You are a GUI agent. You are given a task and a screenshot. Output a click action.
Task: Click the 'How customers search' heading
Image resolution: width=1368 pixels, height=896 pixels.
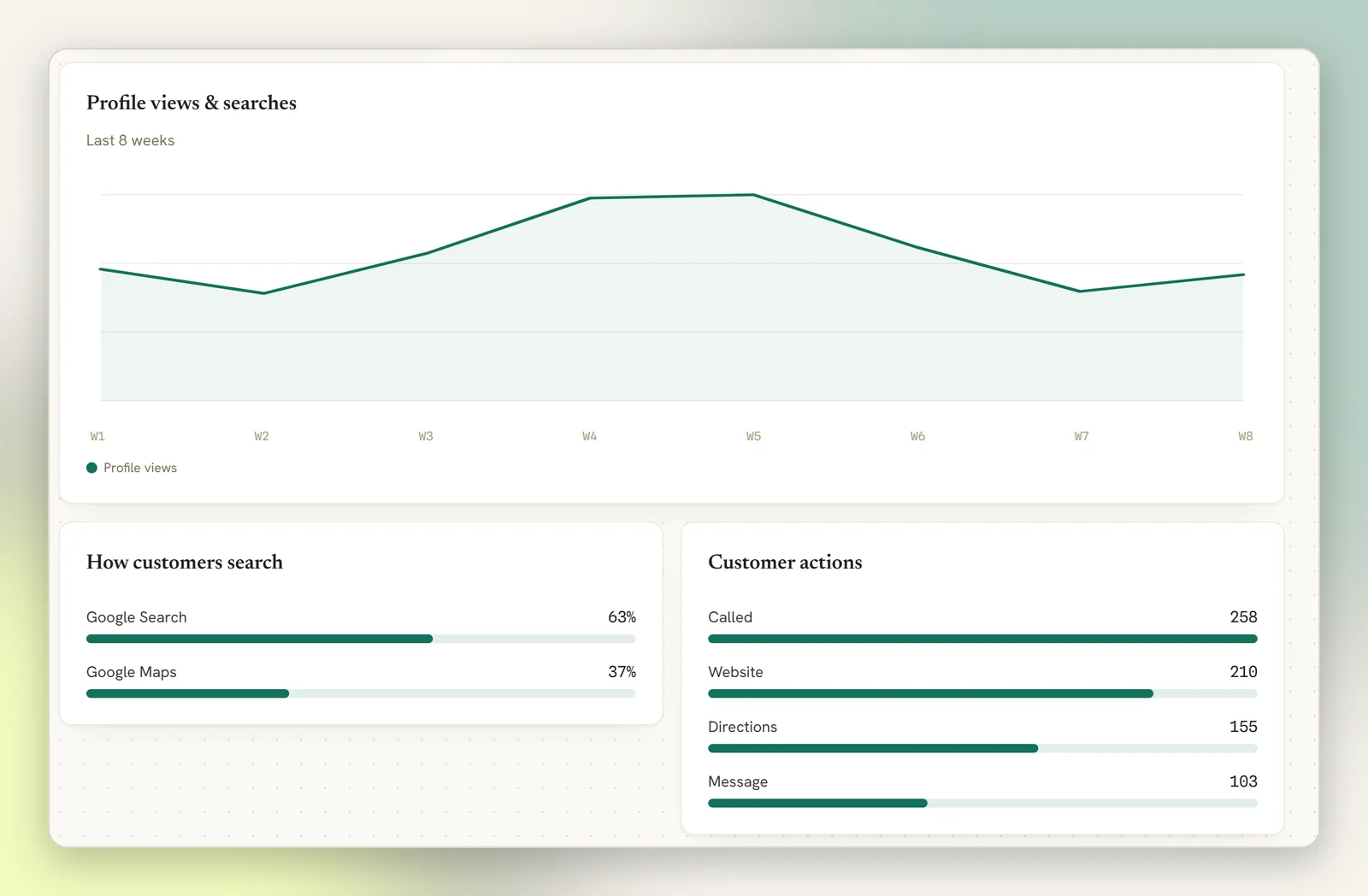click(185, 562)
